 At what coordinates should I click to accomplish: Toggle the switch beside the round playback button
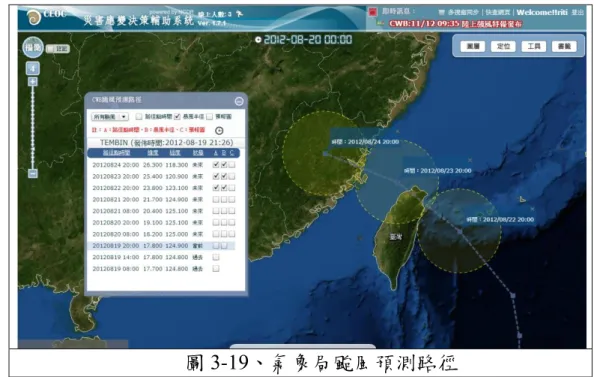click(x=58, y=49)
